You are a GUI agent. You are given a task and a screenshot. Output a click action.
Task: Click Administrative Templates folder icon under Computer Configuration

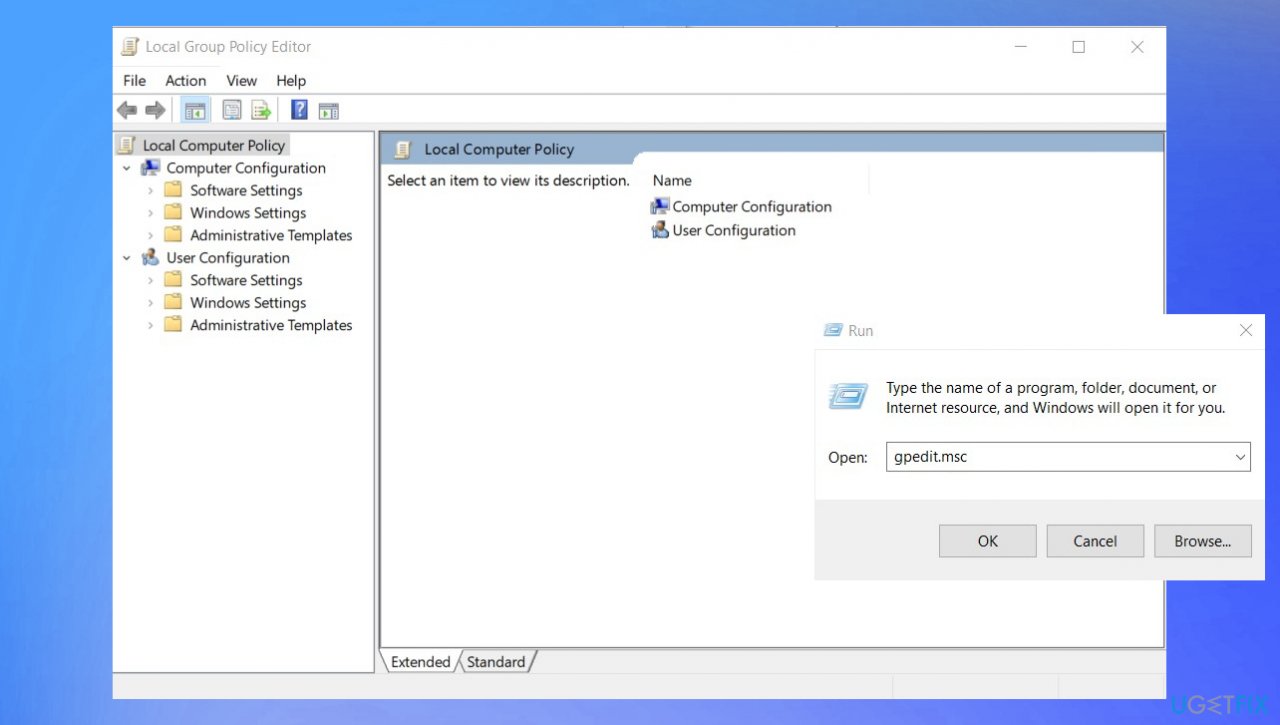pyautogui.click(x=173, y=235)
